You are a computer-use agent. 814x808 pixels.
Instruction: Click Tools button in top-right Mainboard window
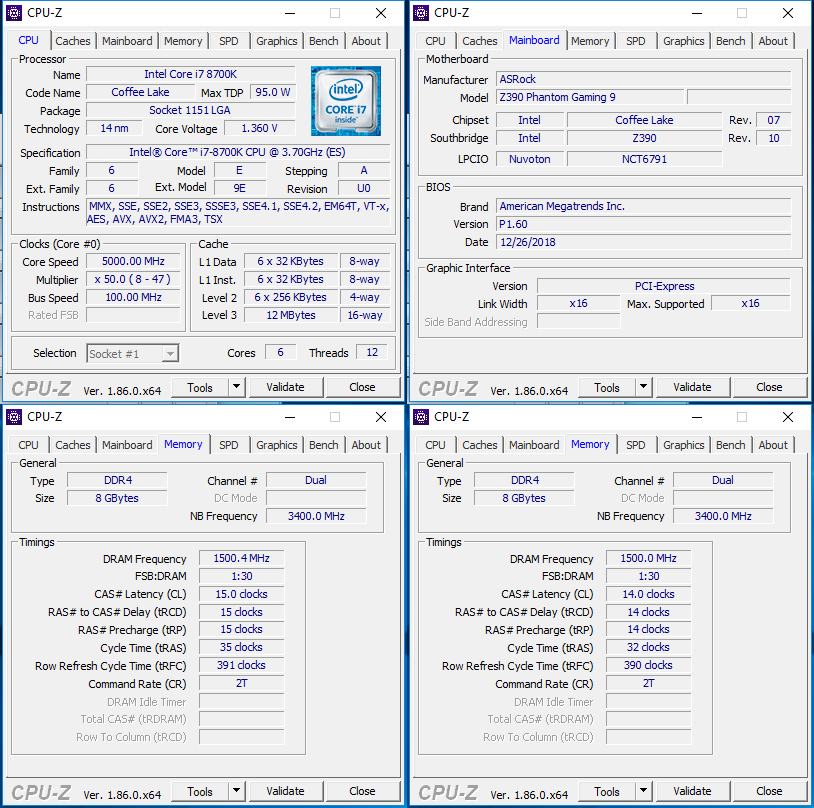pos(607,387)
